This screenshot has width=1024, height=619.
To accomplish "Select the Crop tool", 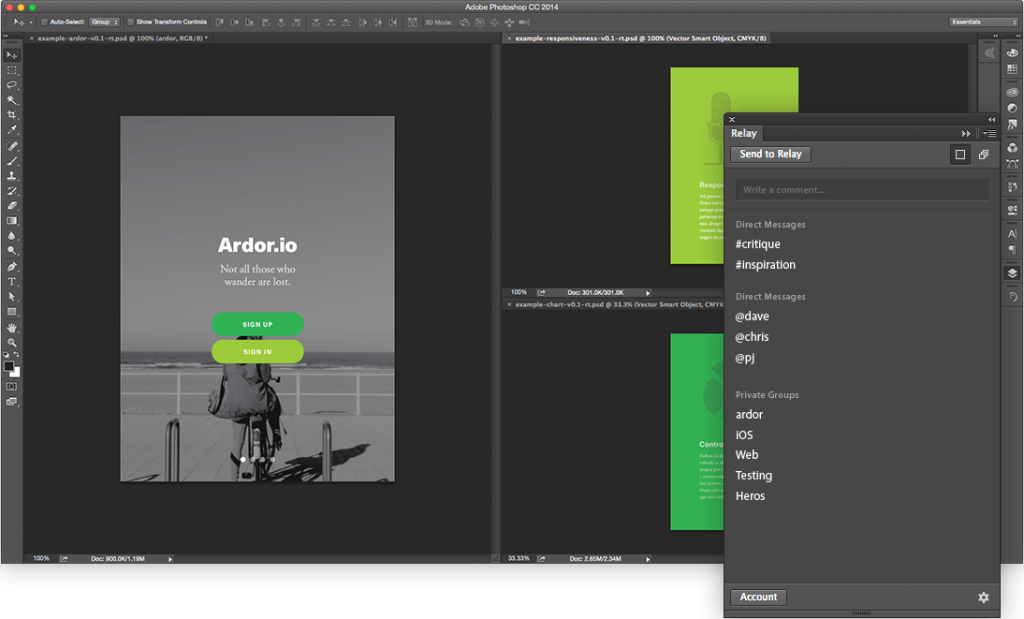I will point(12,115).
